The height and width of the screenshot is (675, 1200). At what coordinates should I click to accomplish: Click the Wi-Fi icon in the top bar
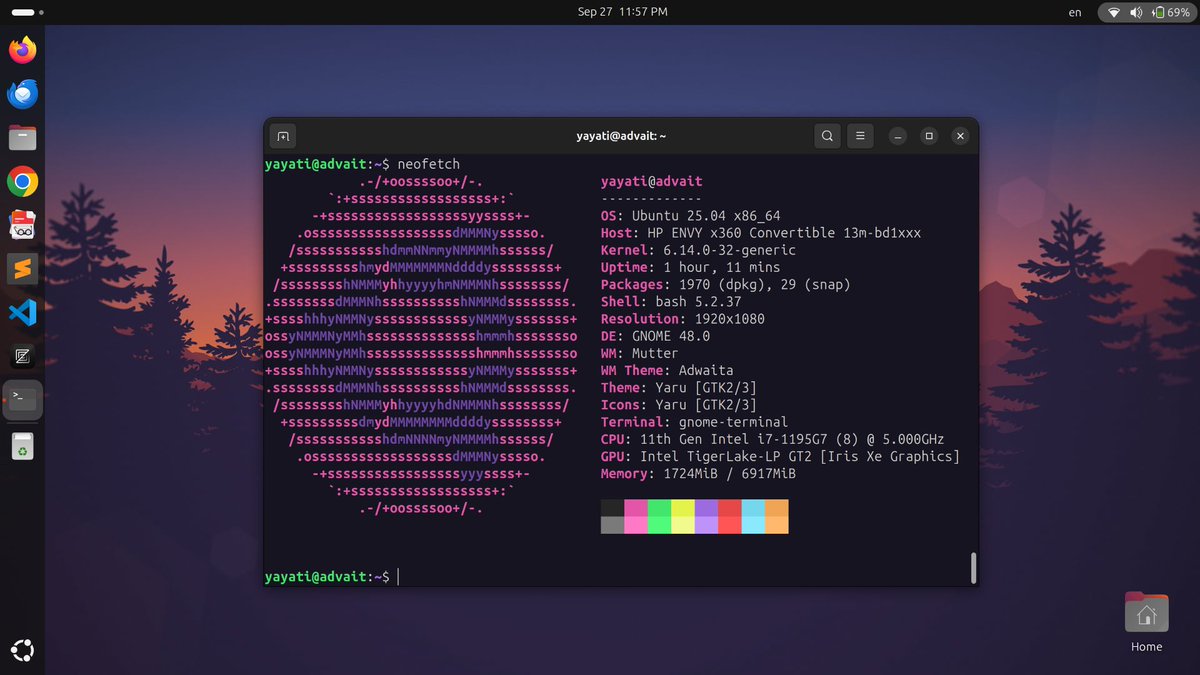click(x=1112, y=12)
